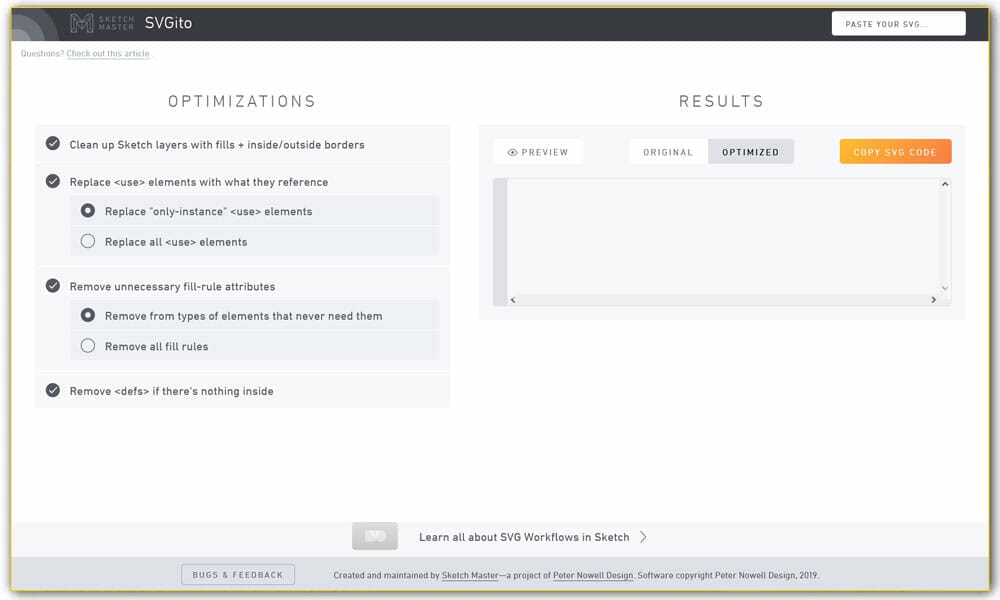Screen dimensions: 1000x600
Task: Toggle Remove unnecessary fill-rule attributes checkbox
Action: click(x=53, y=286)
